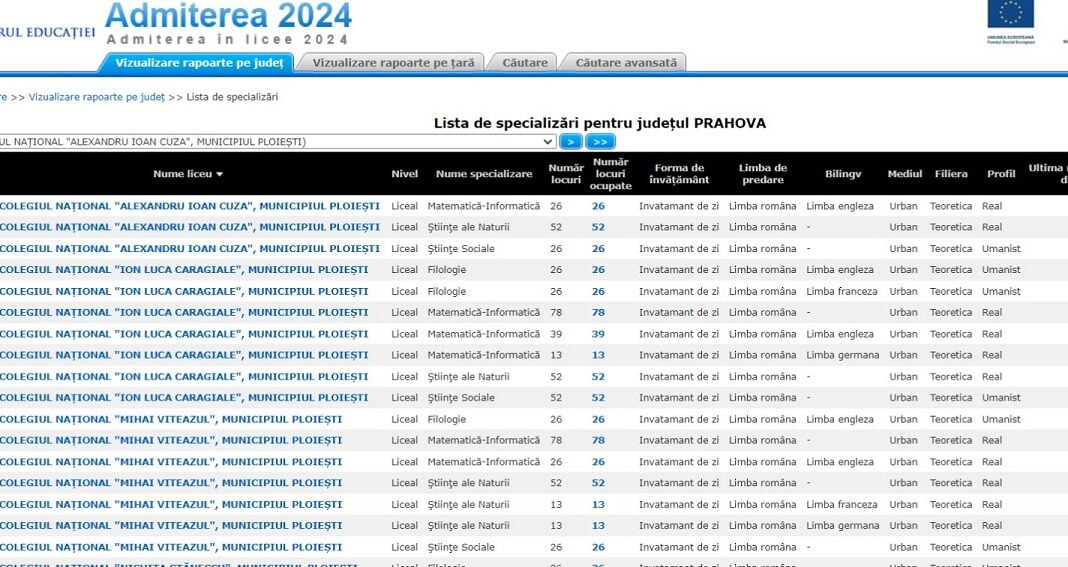Sort by Nivel column header

click(x=405, y=174)
